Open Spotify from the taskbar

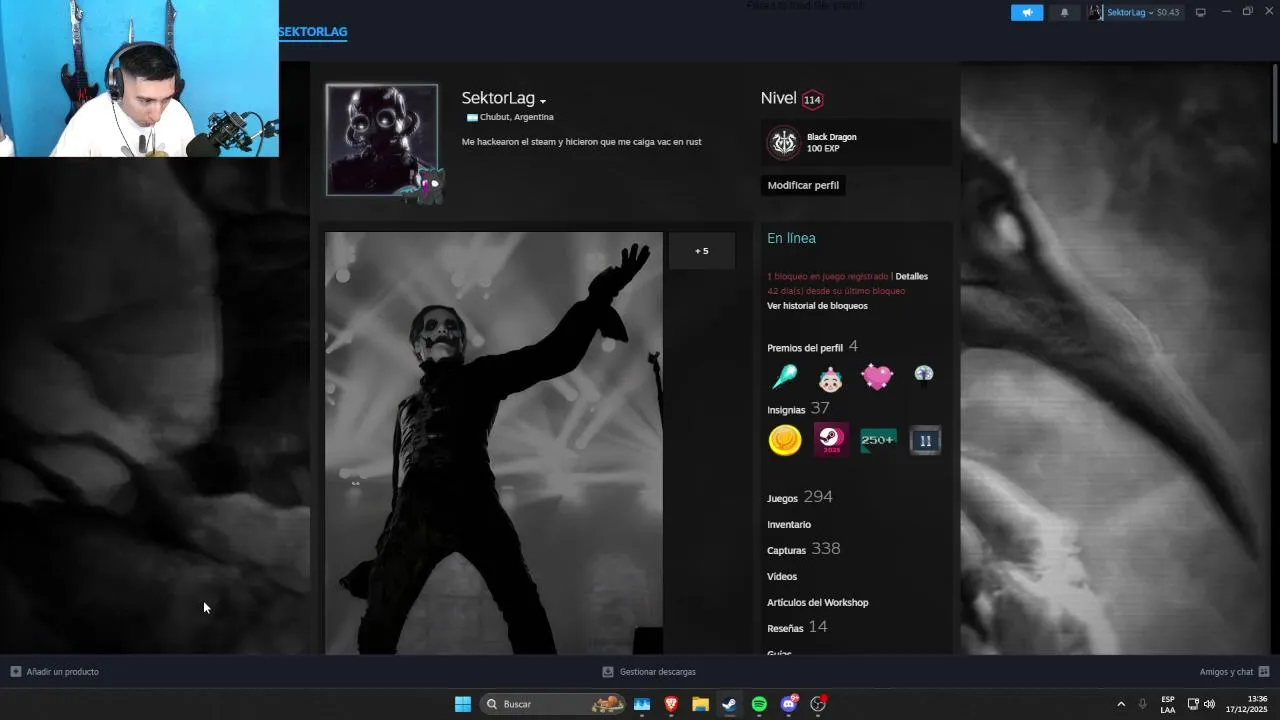tap(759, 704)
